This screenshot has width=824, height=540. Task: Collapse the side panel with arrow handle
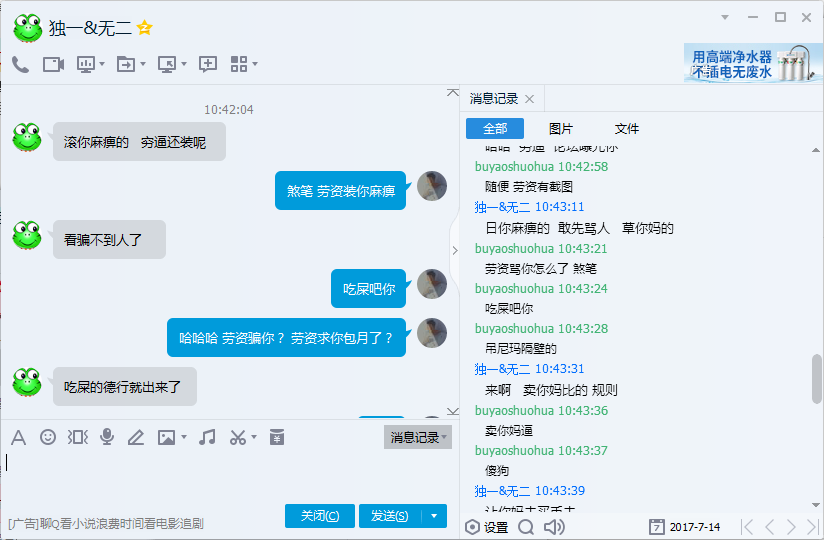click(x=455, y=251)
